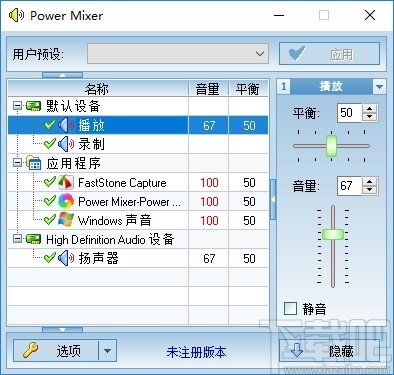Screen dimensions: 394x375
Task: Select the 扬声器 row
Action: tap(138, 258)
